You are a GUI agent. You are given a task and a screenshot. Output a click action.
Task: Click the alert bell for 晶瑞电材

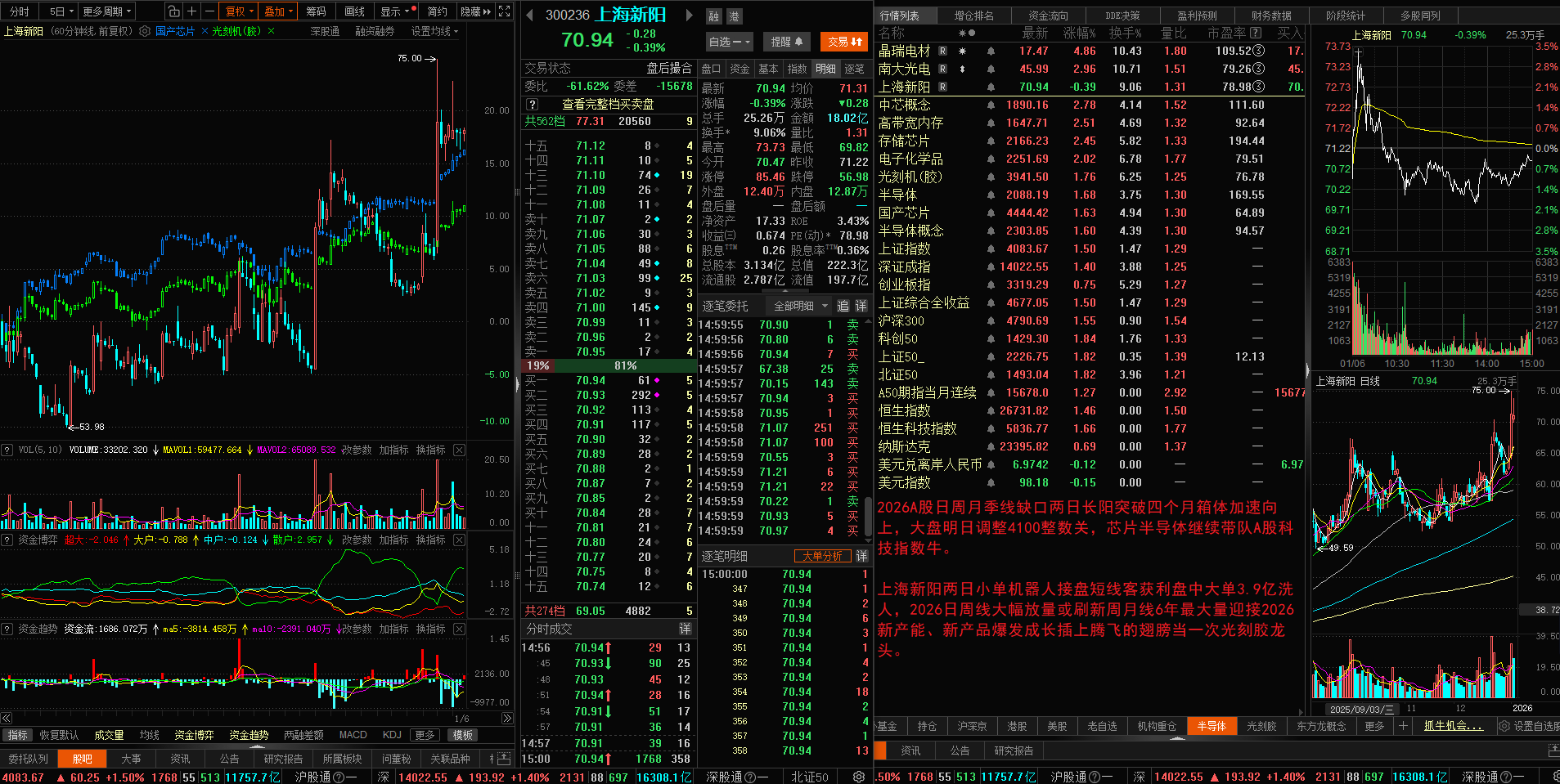(991, 51)
